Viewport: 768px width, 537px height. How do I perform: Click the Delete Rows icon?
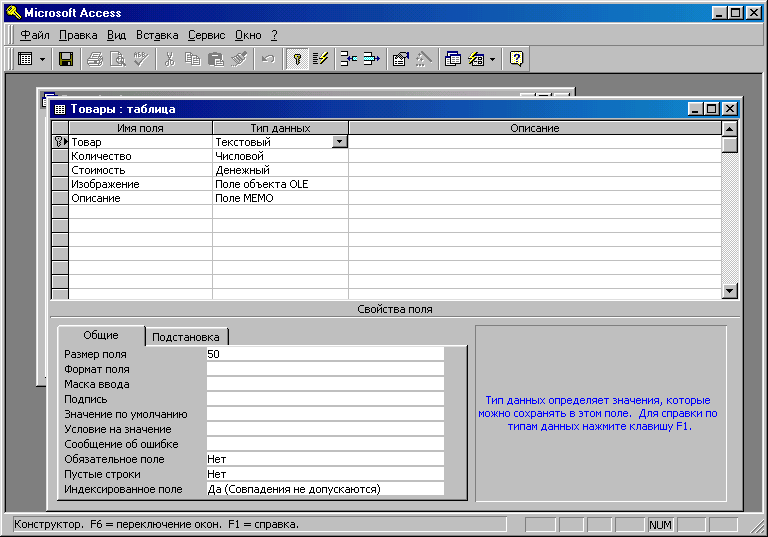coord(372,59)
